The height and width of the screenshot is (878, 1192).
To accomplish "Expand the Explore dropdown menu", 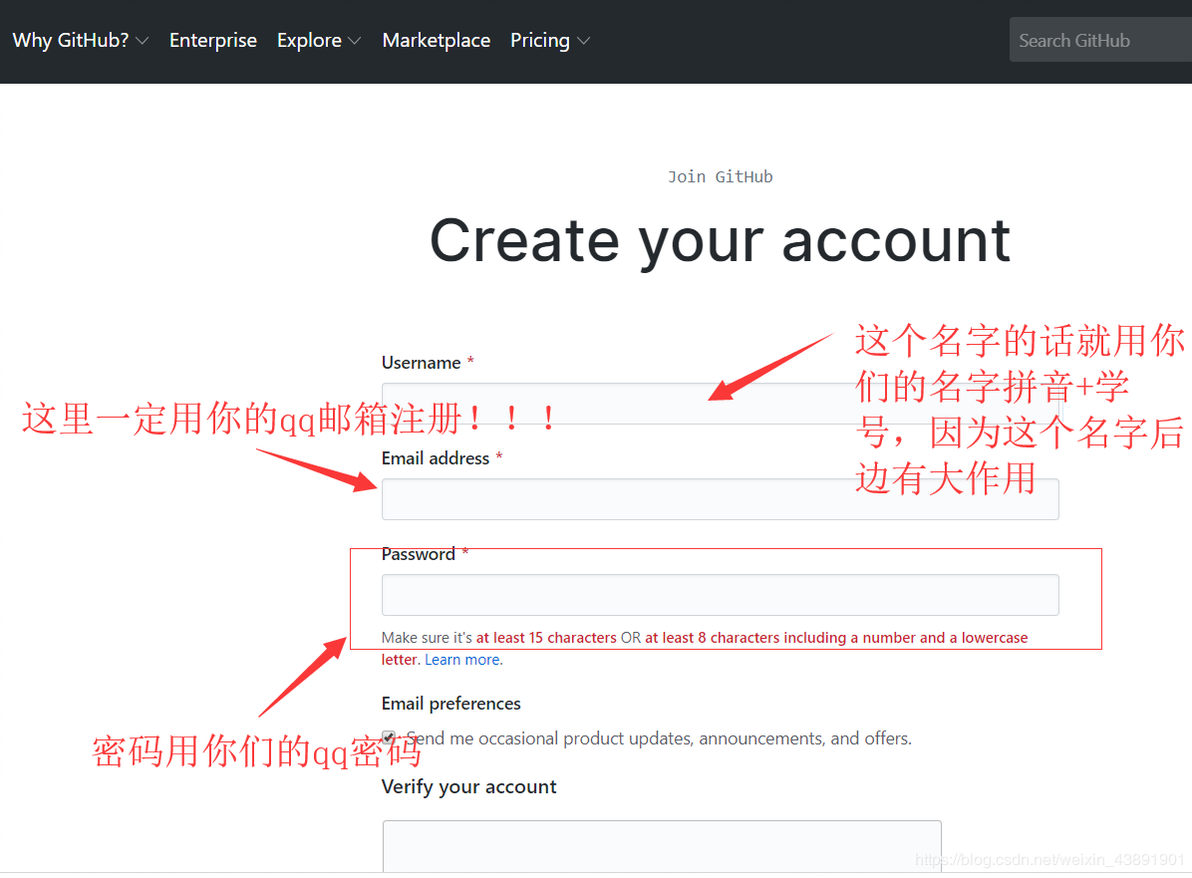I will coord(319,40).
